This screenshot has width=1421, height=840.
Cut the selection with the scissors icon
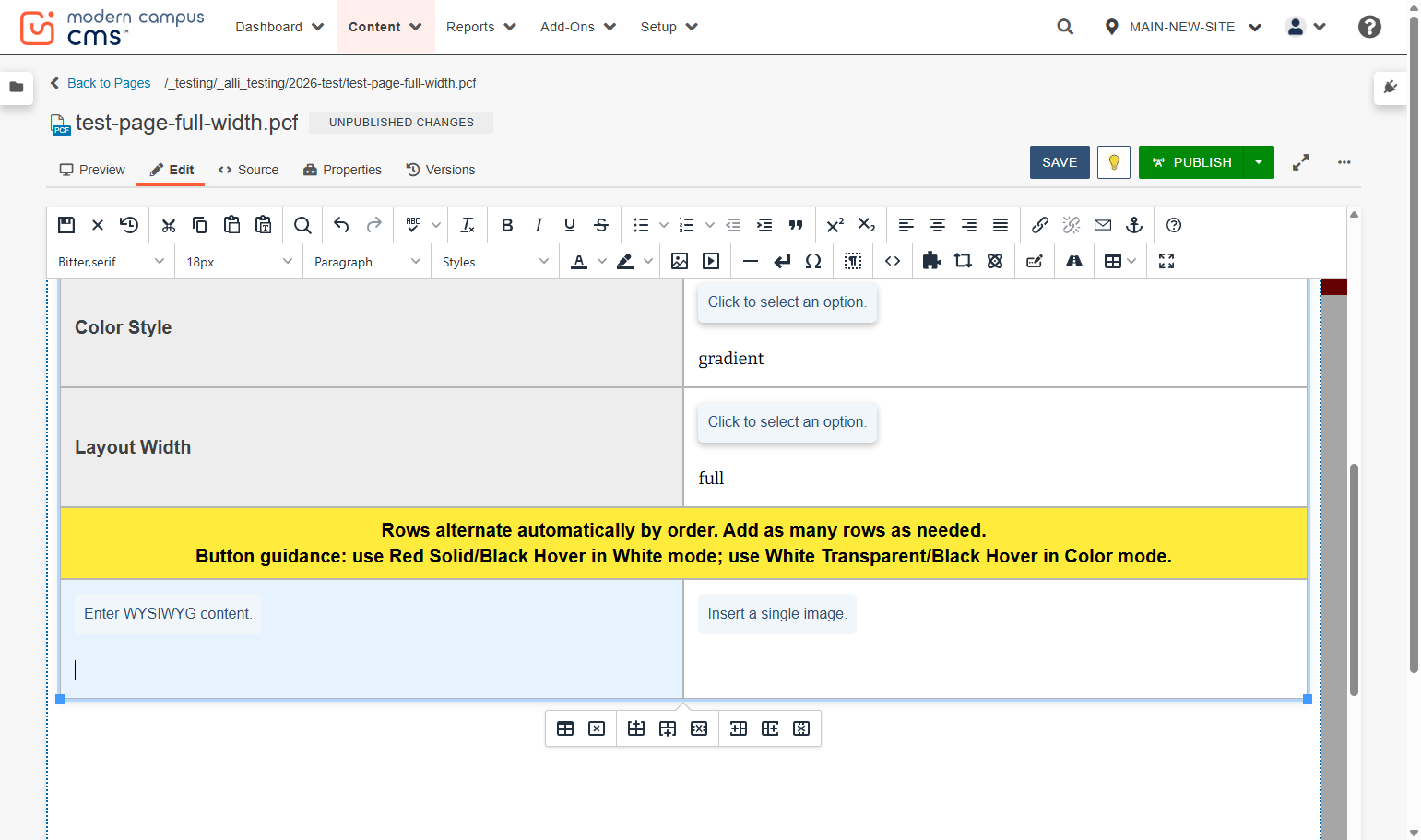pyautogui.click(x=168, y=225)
